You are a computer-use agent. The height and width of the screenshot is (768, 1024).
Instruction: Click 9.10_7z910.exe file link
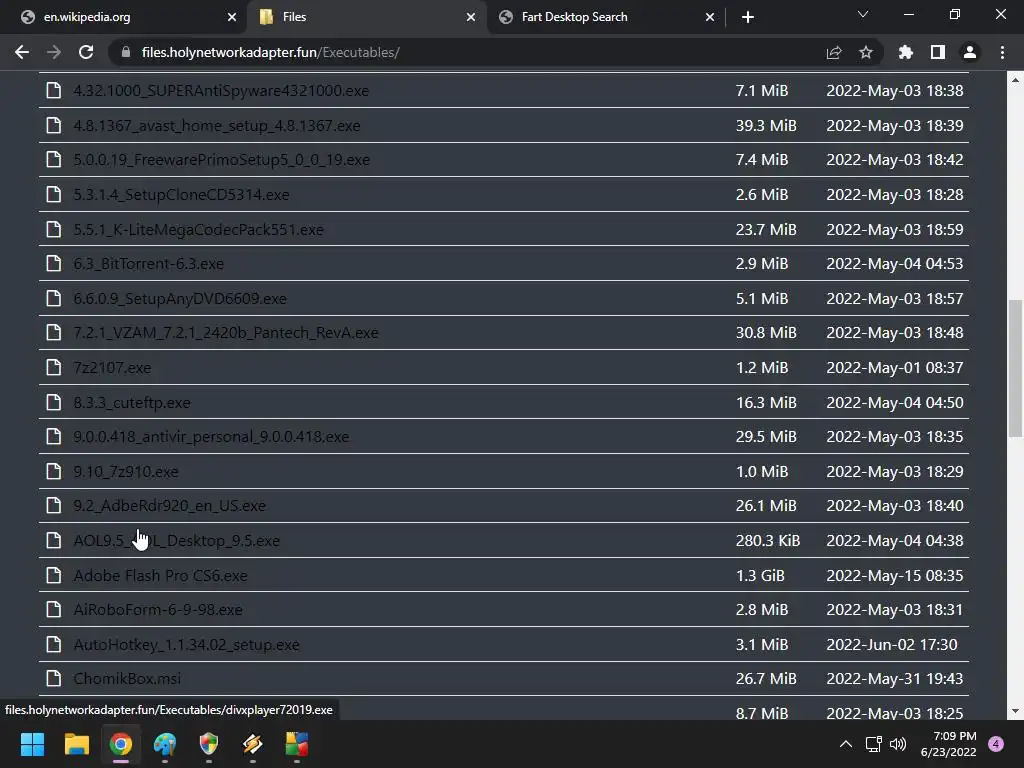[x=126, y=472]
